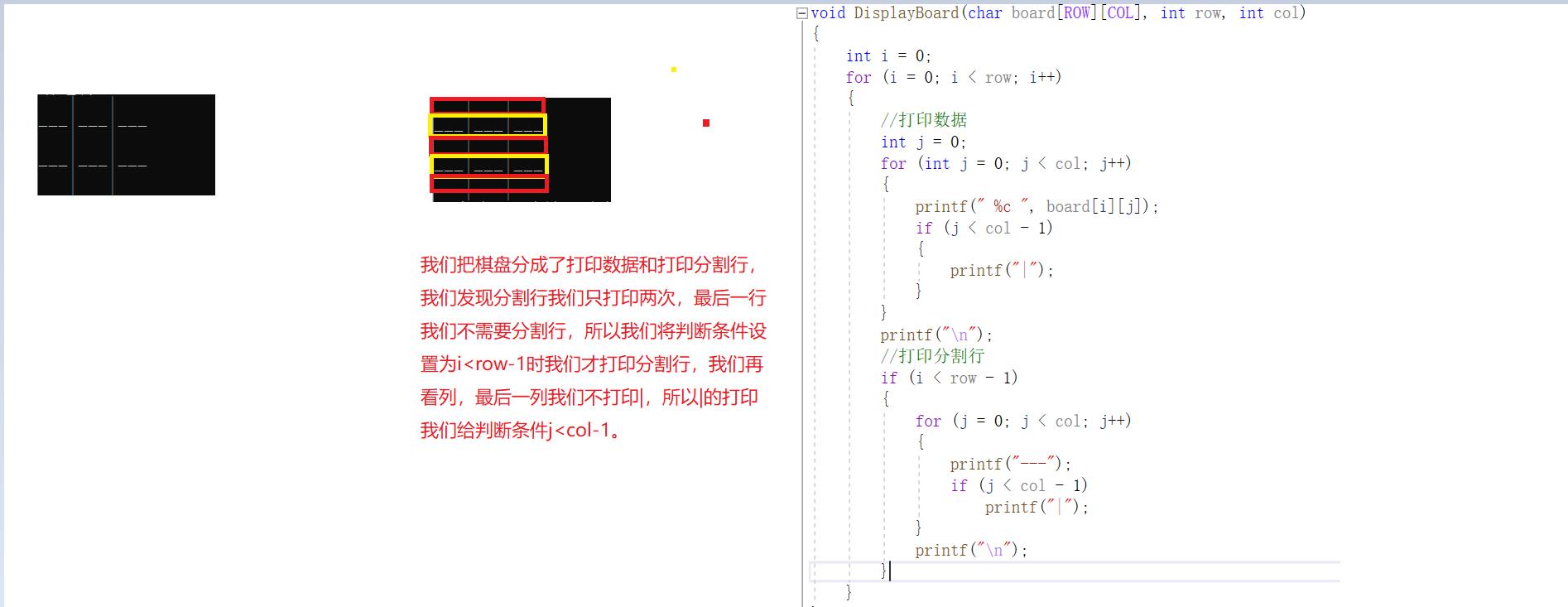Click the text line '我们给判断条件j<col-1。'
The height and width of the screenshot is (607, 1568).
(522, 431)
